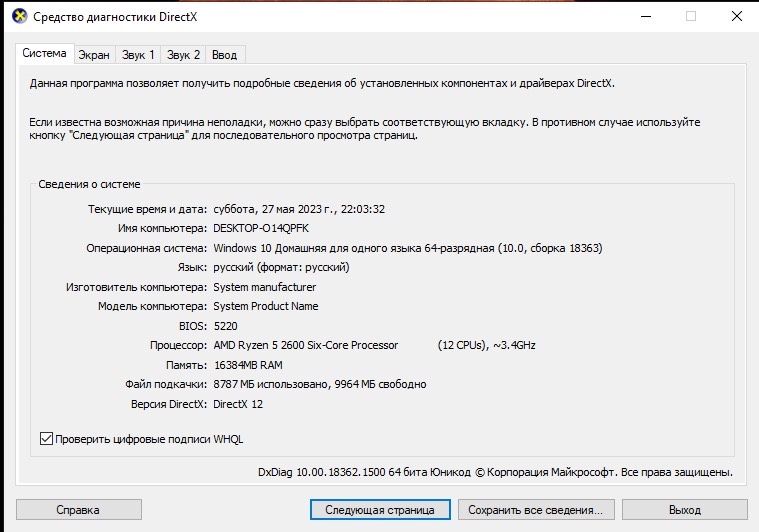Click the Операционная система: field label
Image resolution: width=759 pixels, height=532 pixels.
pyautogui.click(x=147, y=248)
